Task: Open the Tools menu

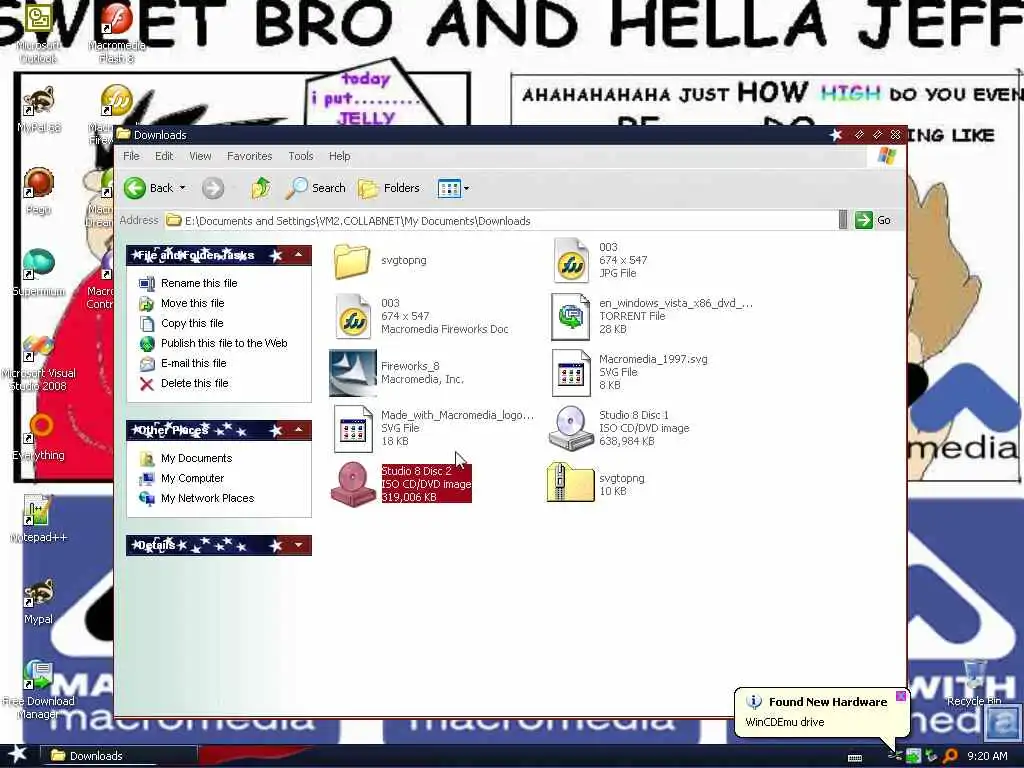Action: click(300, 156)
